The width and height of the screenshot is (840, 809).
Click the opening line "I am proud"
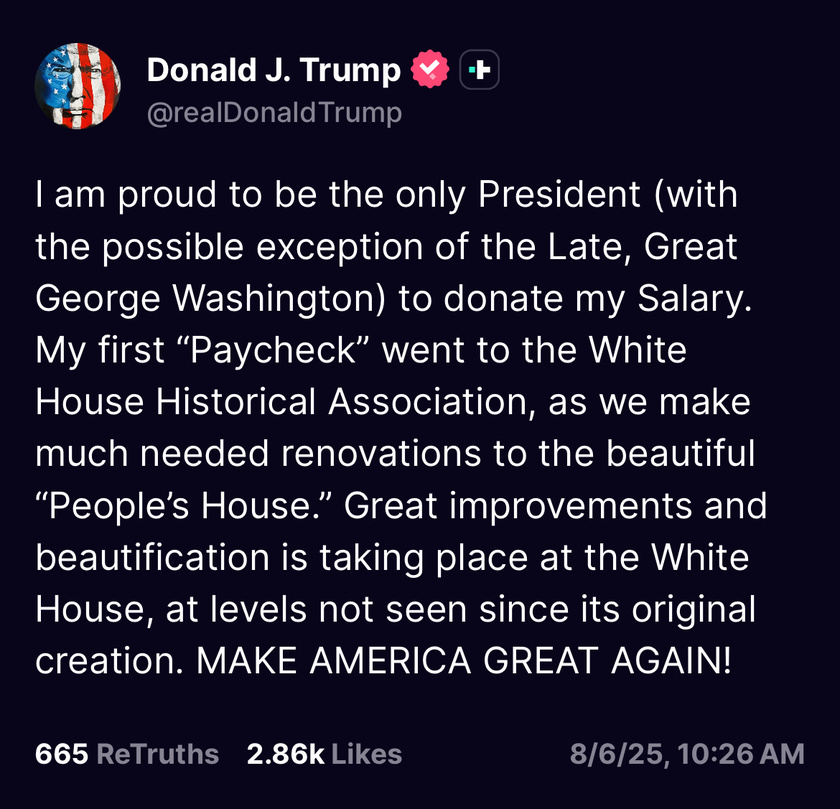pos(126,195)
